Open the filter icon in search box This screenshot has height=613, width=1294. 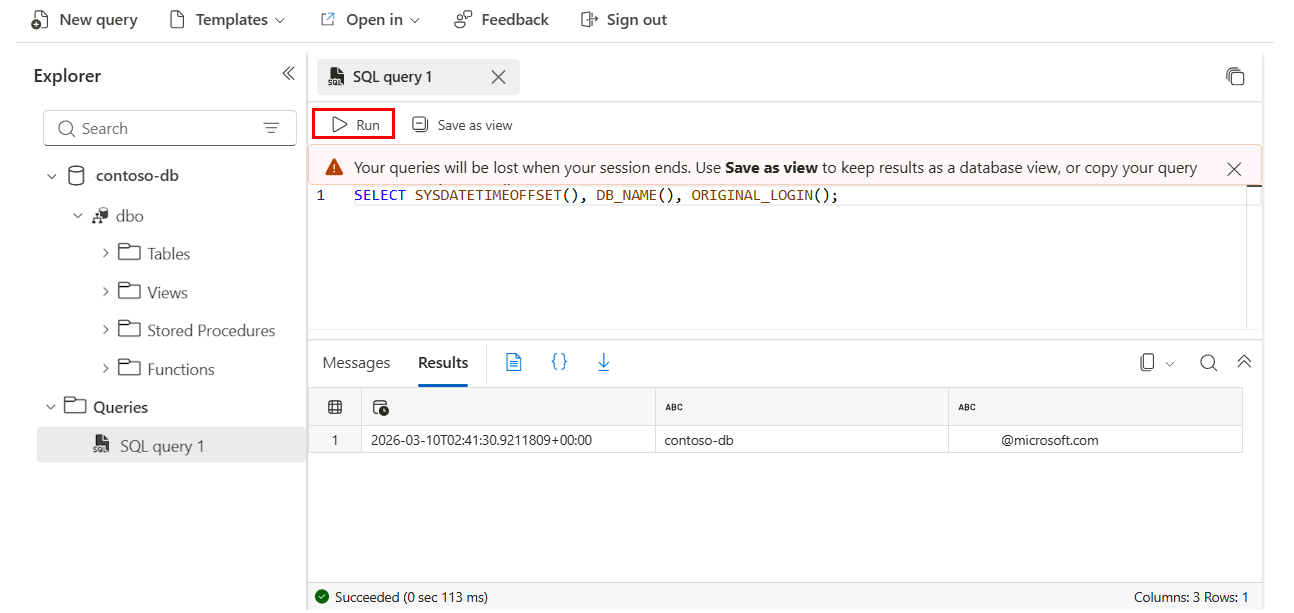click(271, 128)
